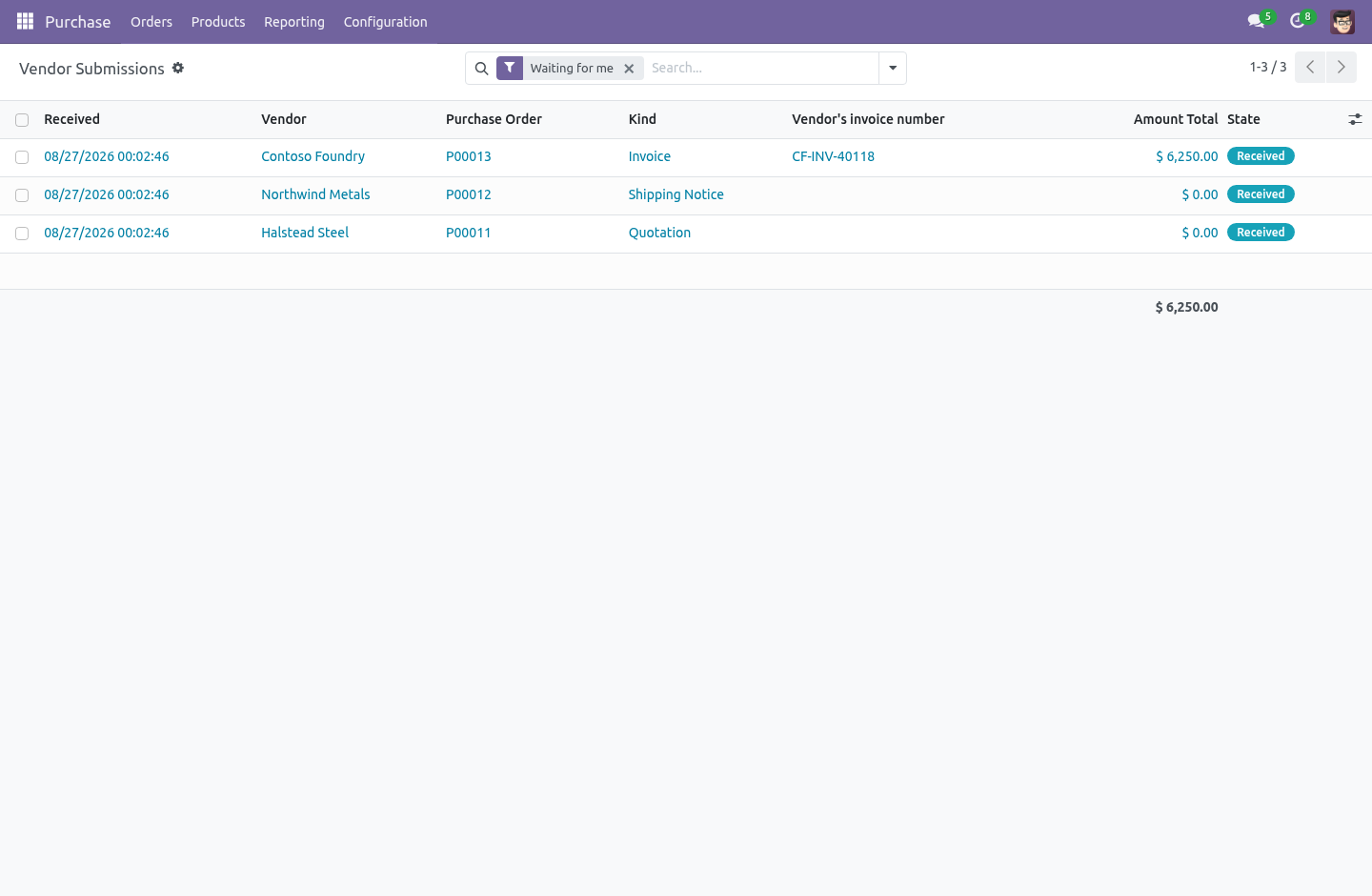Click Received badge in Northwind Metals row
Image resolution: width=1372 pixels, height=896 pixels.
pos(1261,194)
